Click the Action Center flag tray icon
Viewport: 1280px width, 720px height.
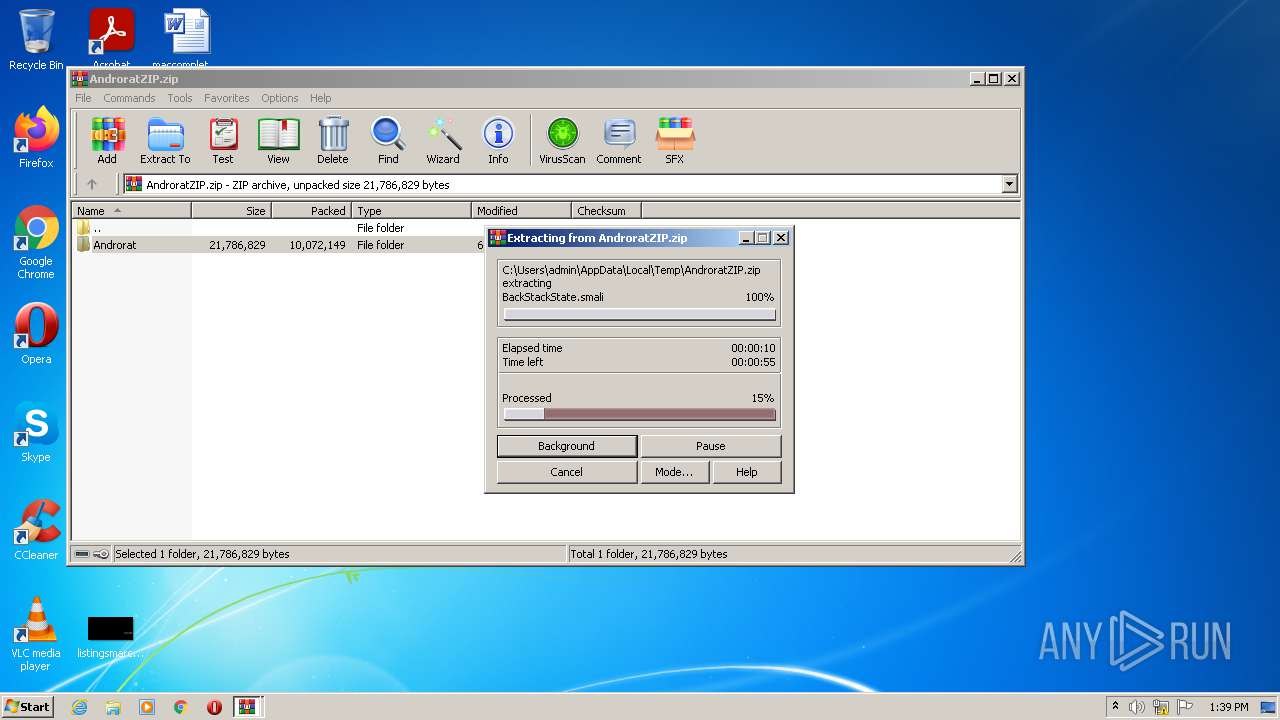[1185, 707]
